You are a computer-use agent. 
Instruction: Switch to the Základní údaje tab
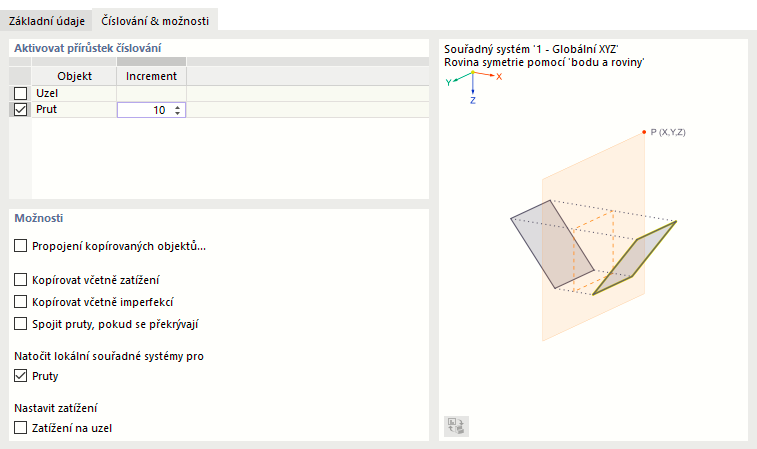point(45,20)
